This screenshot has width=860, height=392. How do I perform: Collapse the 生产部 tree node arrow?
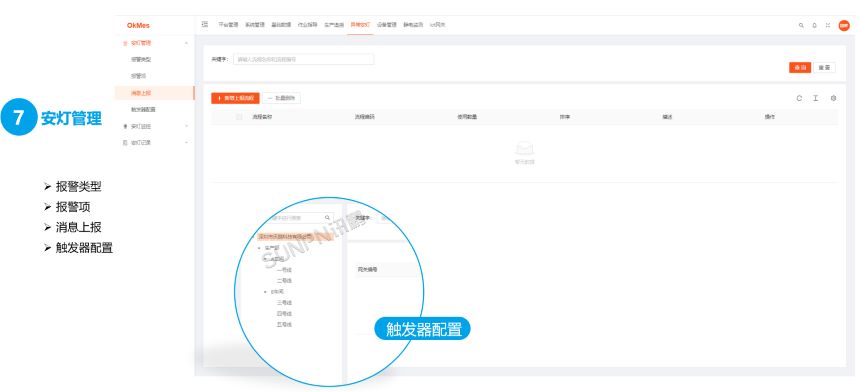pos(259,248)
